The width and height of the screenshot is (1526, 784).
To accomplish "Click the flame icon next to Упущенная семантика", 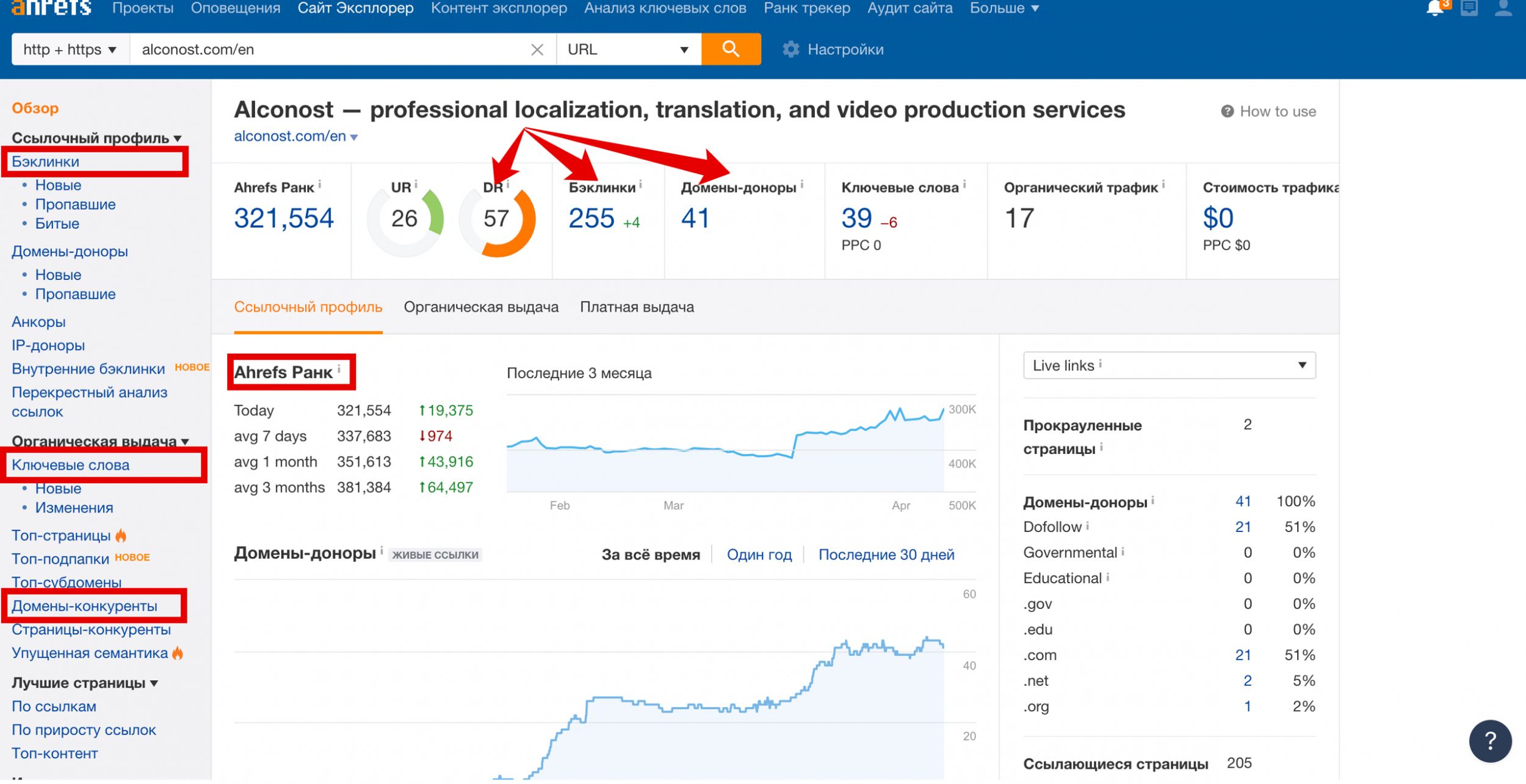I will click(178, 653).
